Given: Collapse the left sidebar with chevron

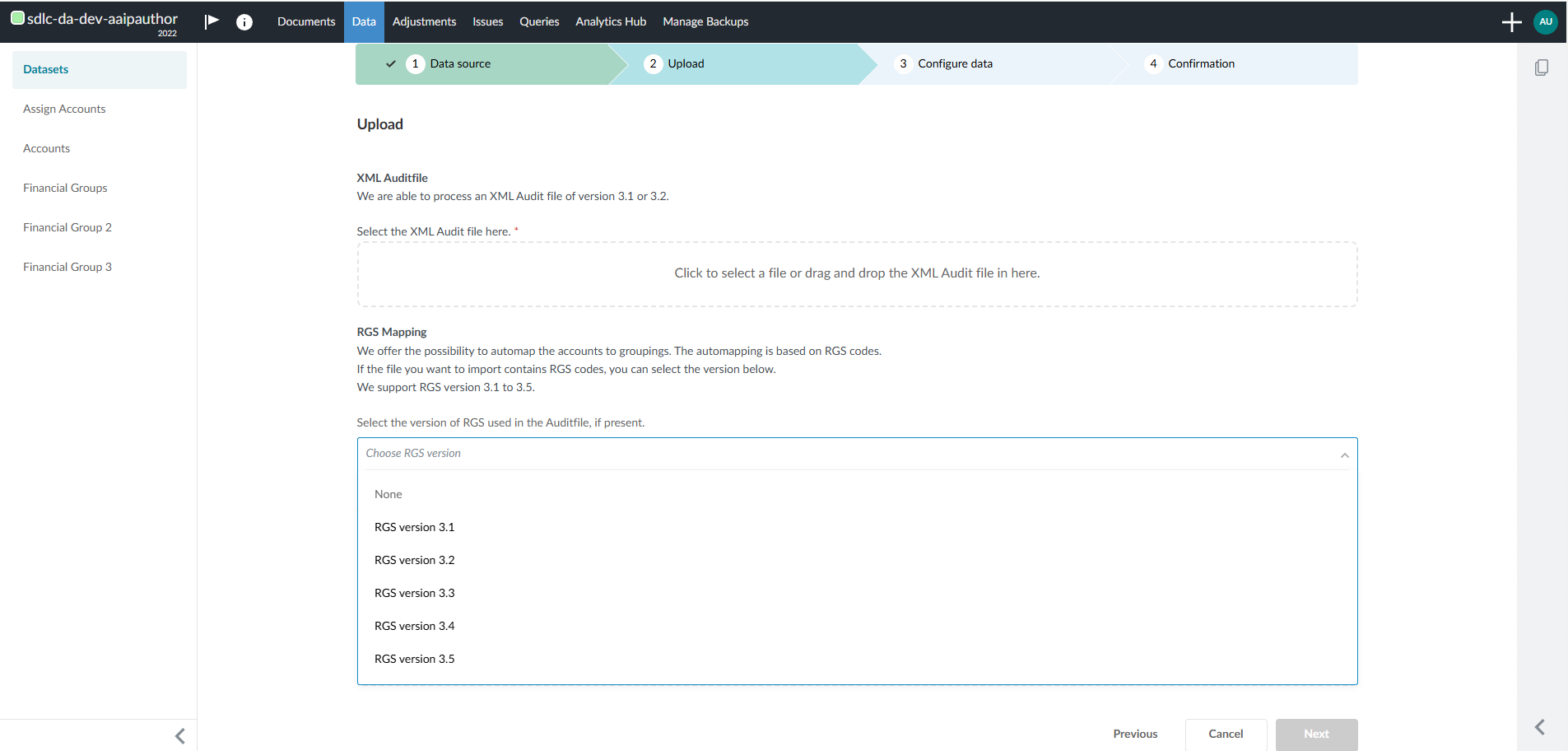Looking at the screenshot, I should click(x=180, y=735).
